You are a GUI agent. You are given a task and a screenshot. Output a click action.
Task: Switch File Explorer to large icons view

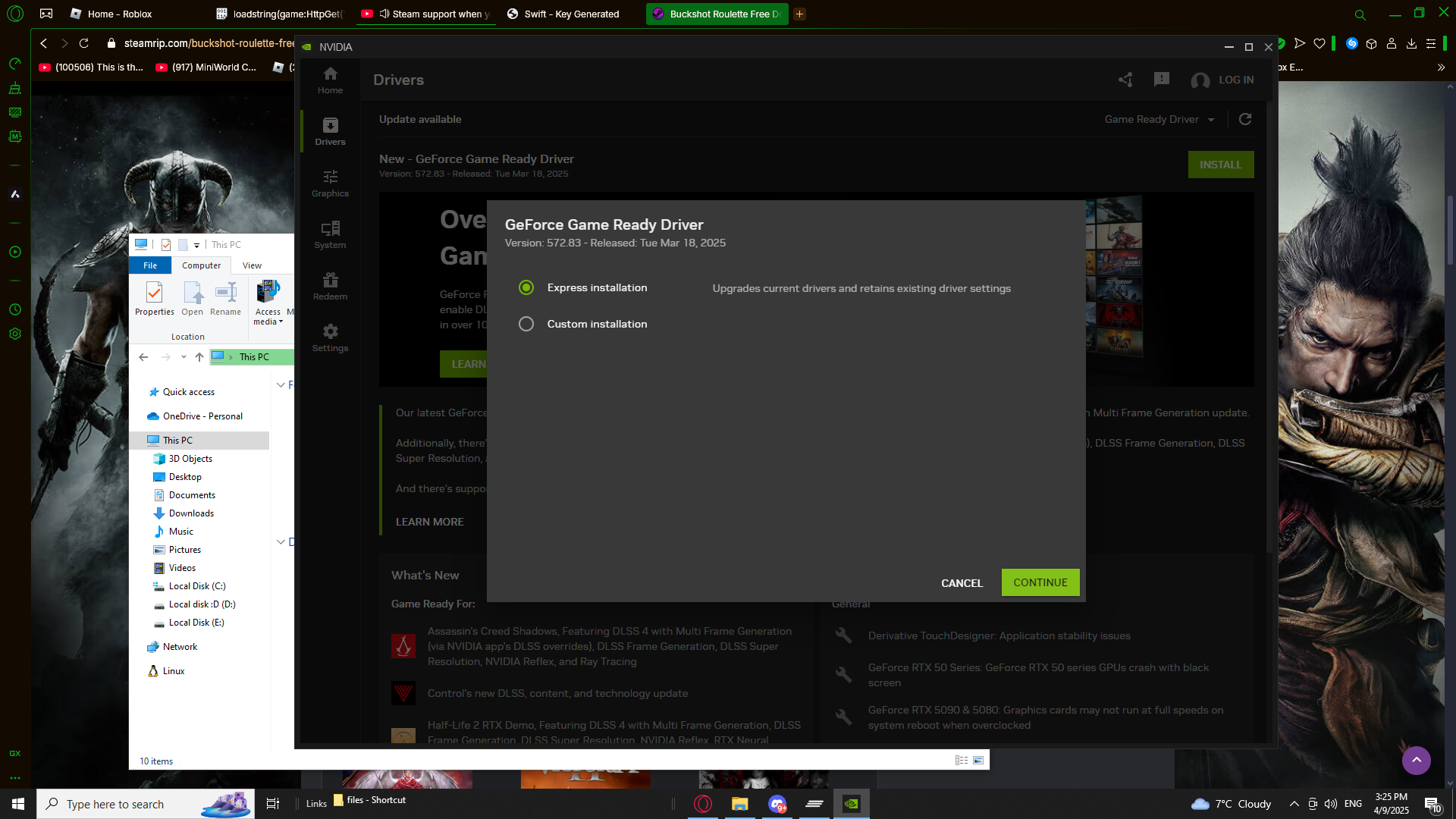(x=978, y=760)
